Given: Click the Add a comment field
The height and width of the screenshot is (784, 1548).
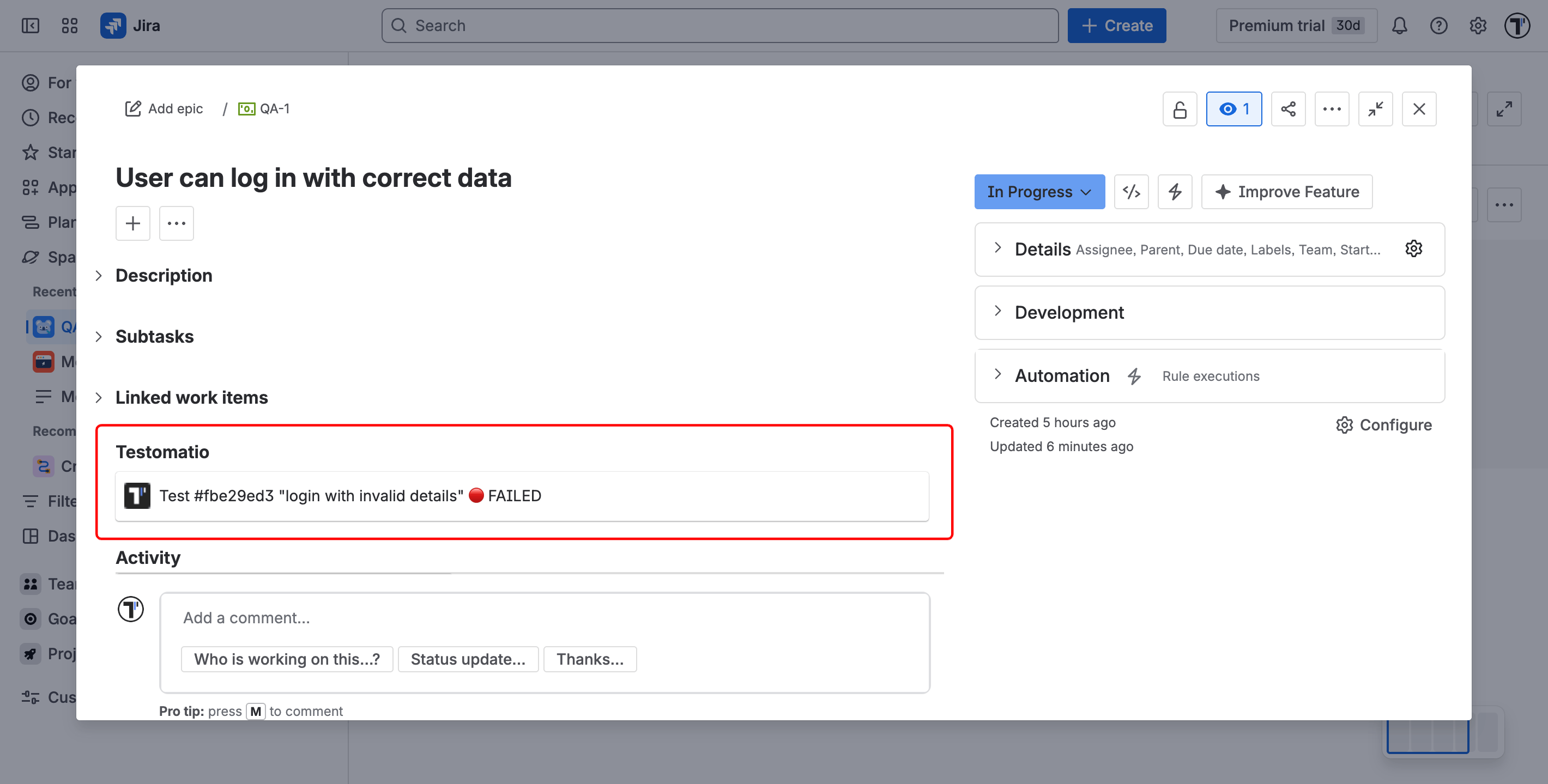Looking at the screenshot, I should point(545,618).
